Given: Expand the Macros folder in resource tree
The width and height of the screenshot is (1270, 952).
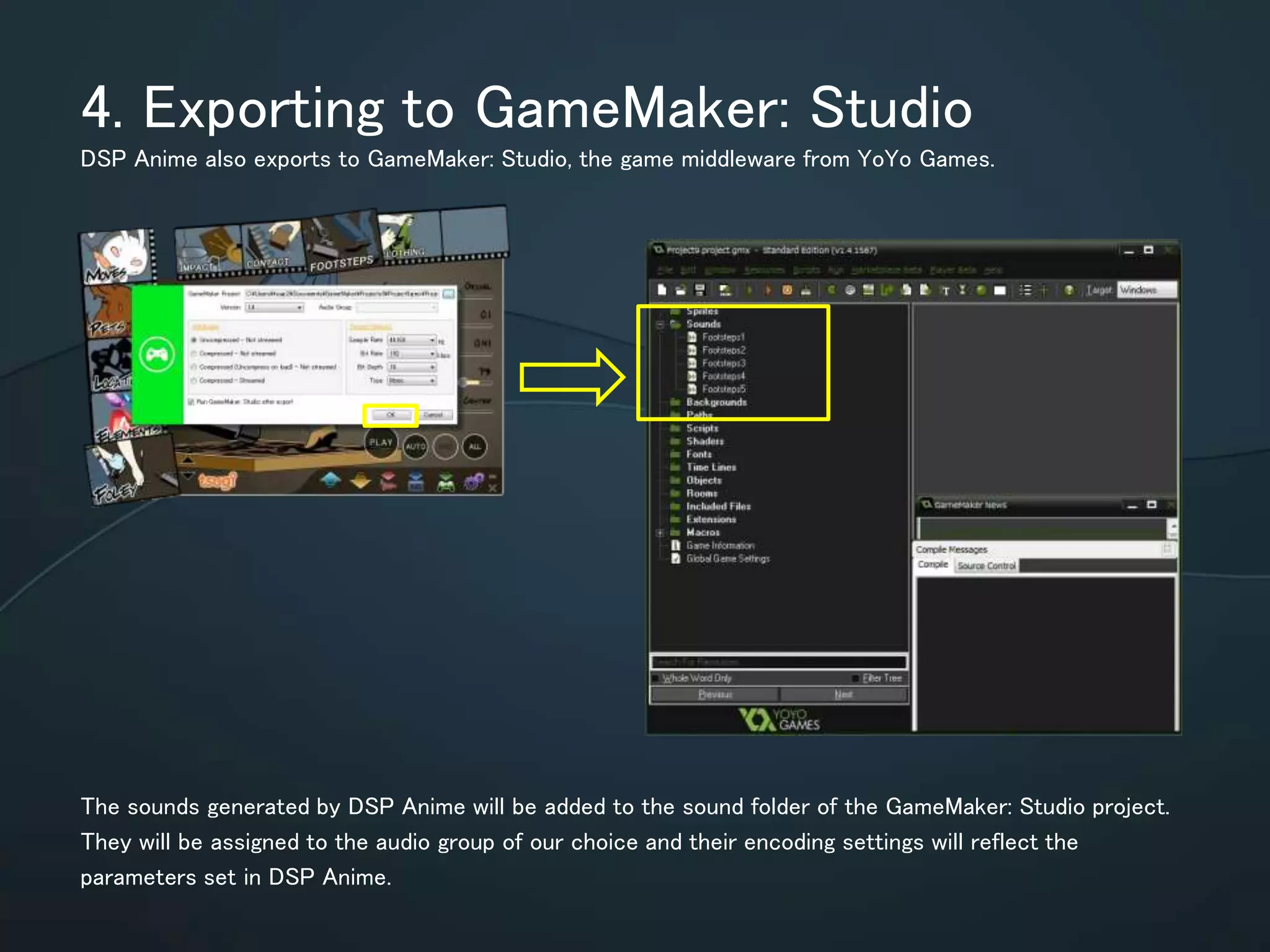Looking at the screenshot, I should coord(660,532).
